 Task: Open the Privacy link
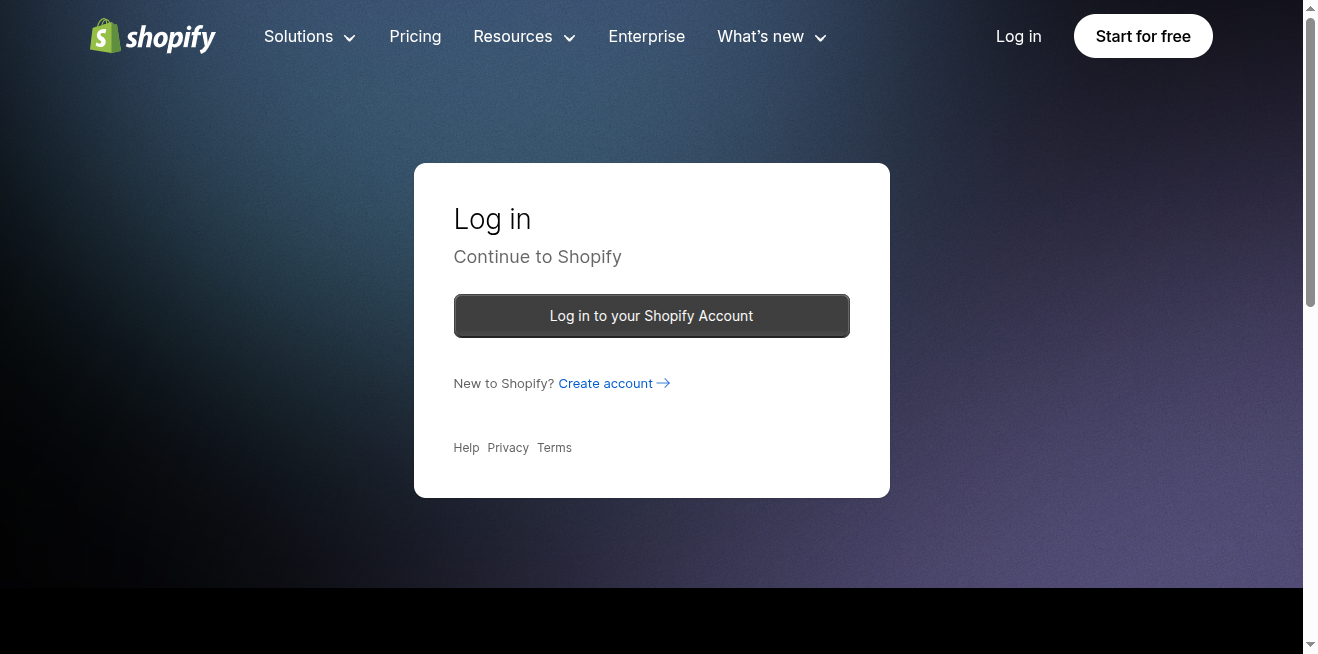pyautogui.click(x=508, y=448)
